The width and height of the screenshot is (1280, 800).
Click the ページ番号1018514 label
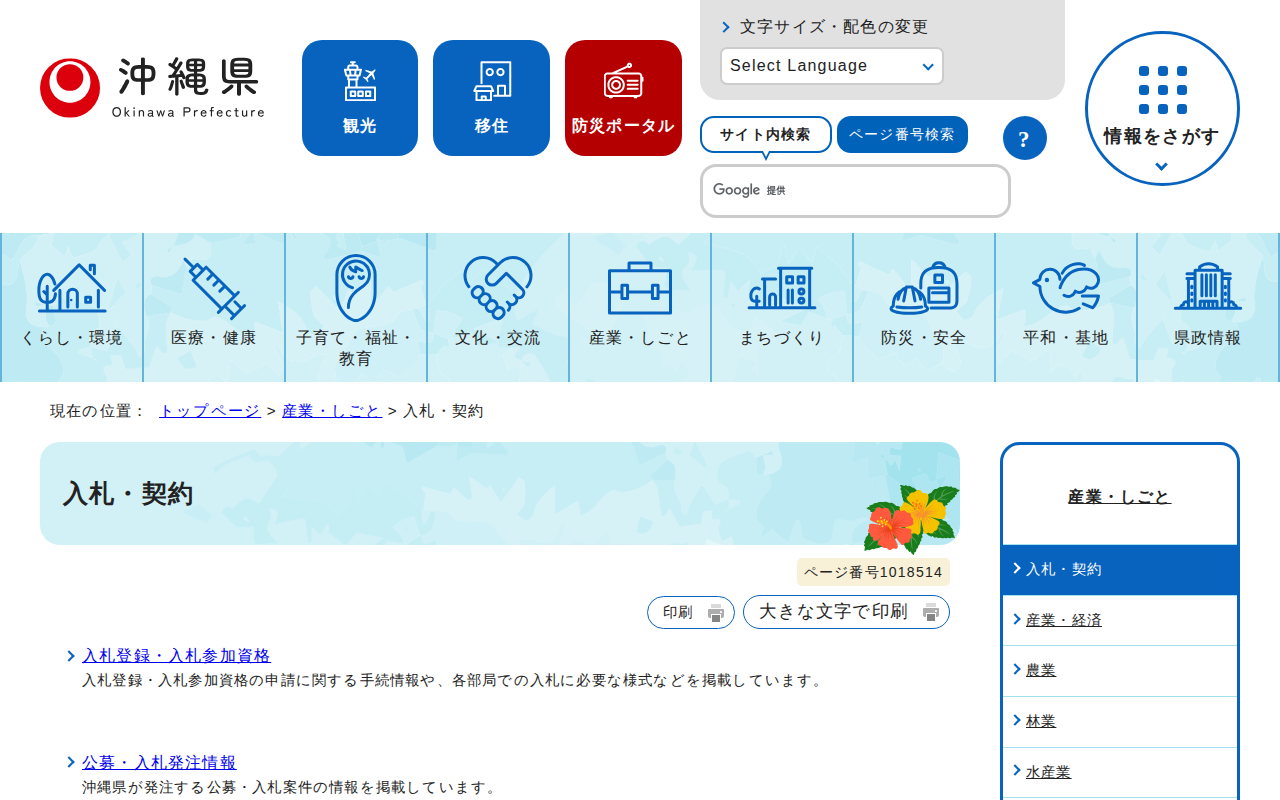coord(873,572)
